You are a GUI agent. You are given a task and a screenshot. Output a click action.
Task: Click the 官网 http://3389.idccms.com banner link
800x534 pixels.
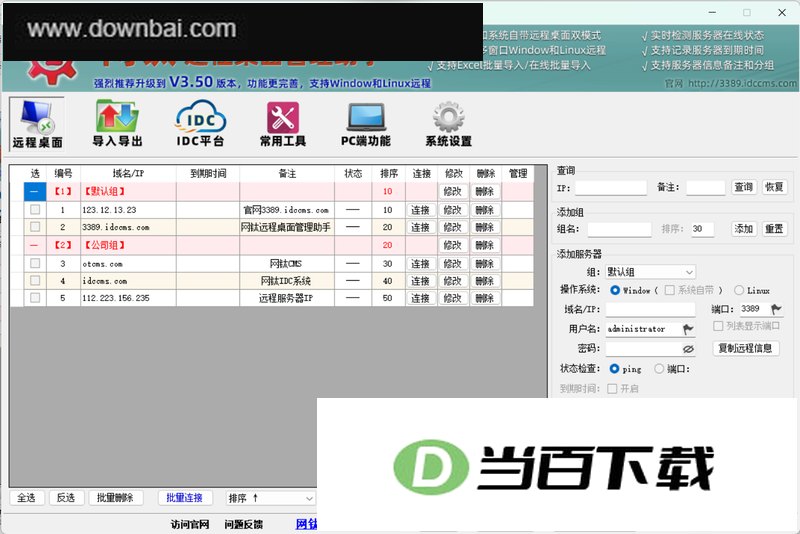pyautogui.click(x=731, y=83)
